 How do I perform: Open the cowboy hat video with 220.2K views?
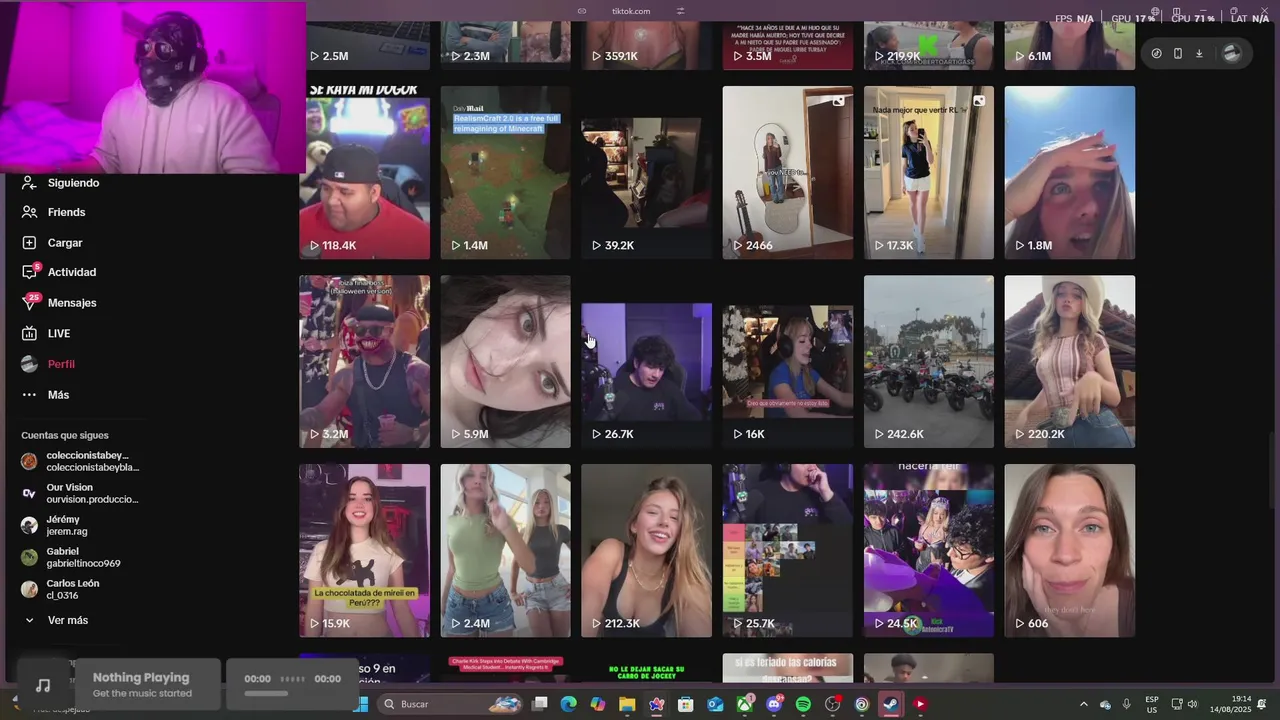coord(1070,362)
